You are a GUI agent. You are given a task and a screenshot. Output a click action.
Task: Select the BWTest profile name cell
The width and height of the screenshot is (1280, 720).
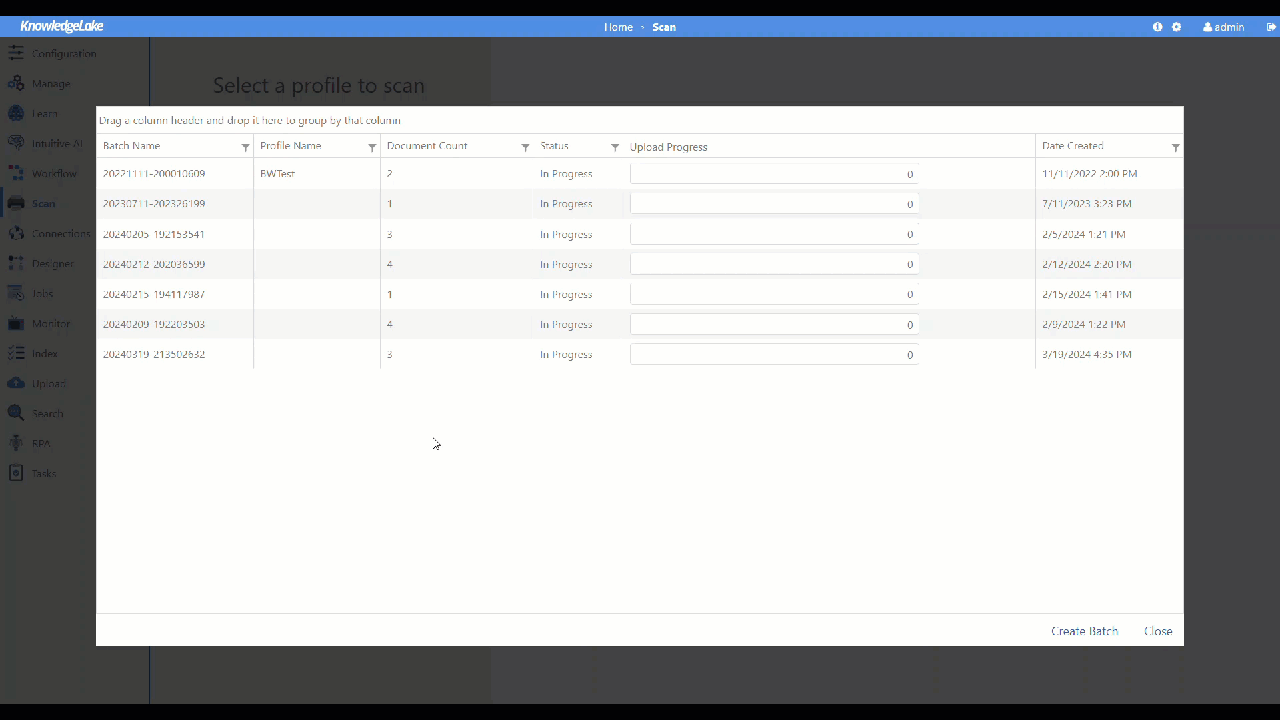[277, 174]
